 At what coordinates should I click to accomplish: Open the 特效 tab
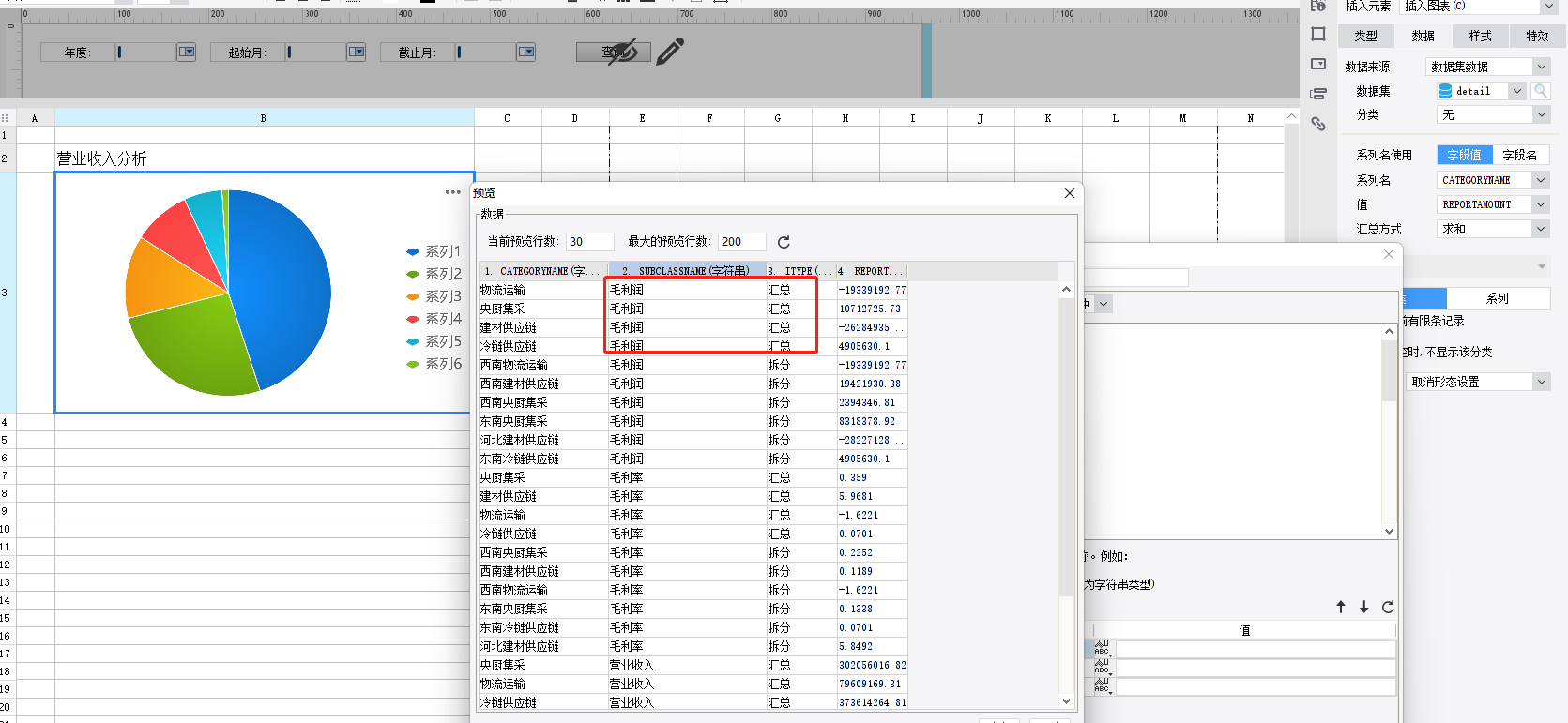coord(1537,36)
